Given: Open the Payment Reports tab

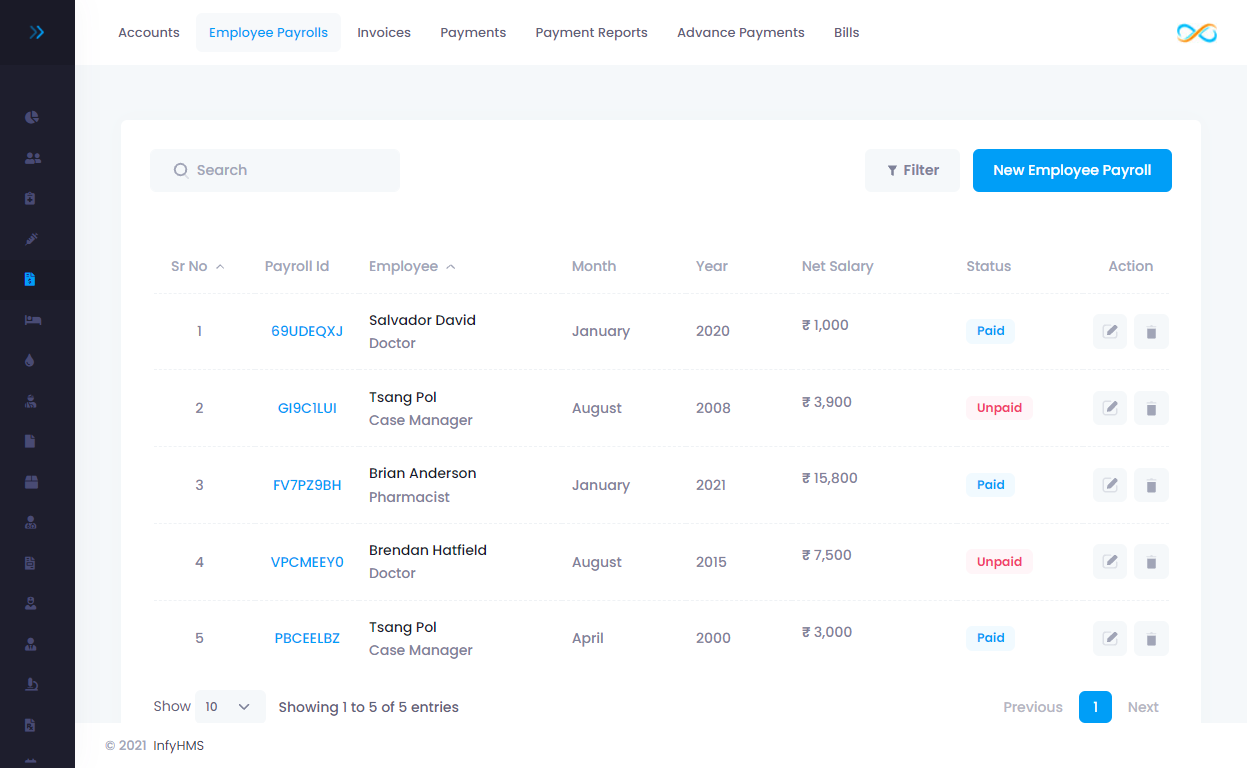Looking at the screenshot, I should (x=591, y=32).
